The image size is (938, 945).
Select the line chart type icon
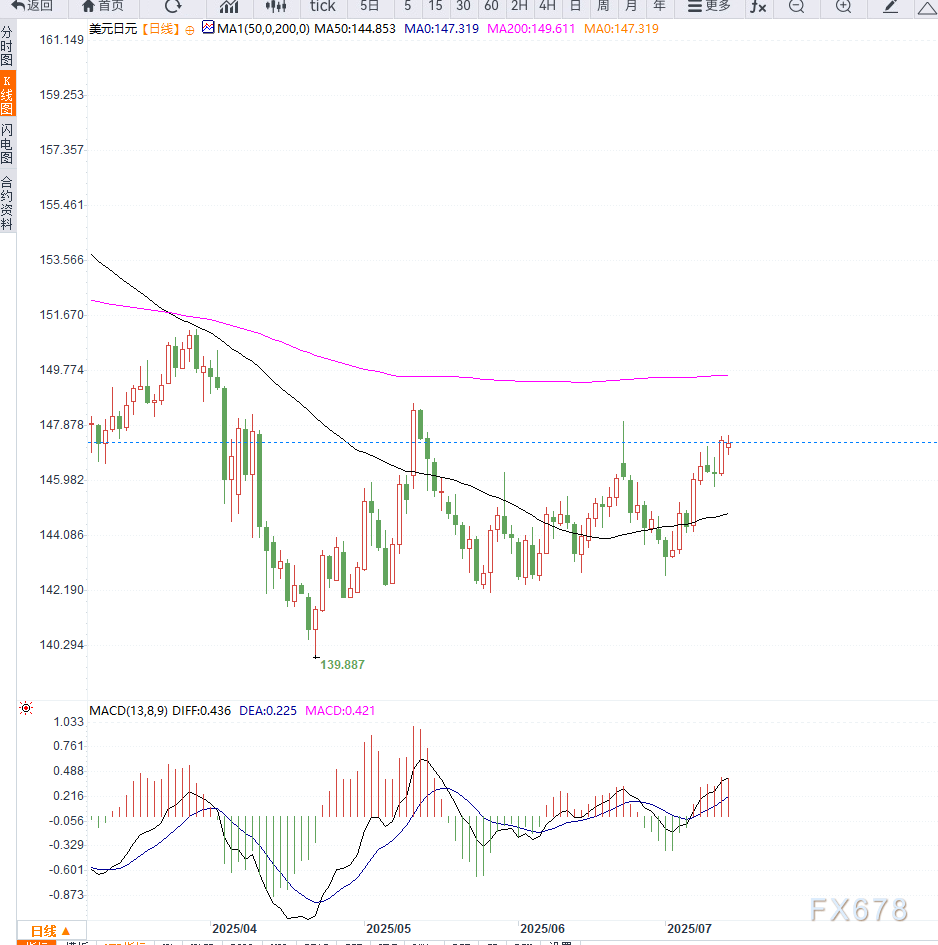click(229, 7)
